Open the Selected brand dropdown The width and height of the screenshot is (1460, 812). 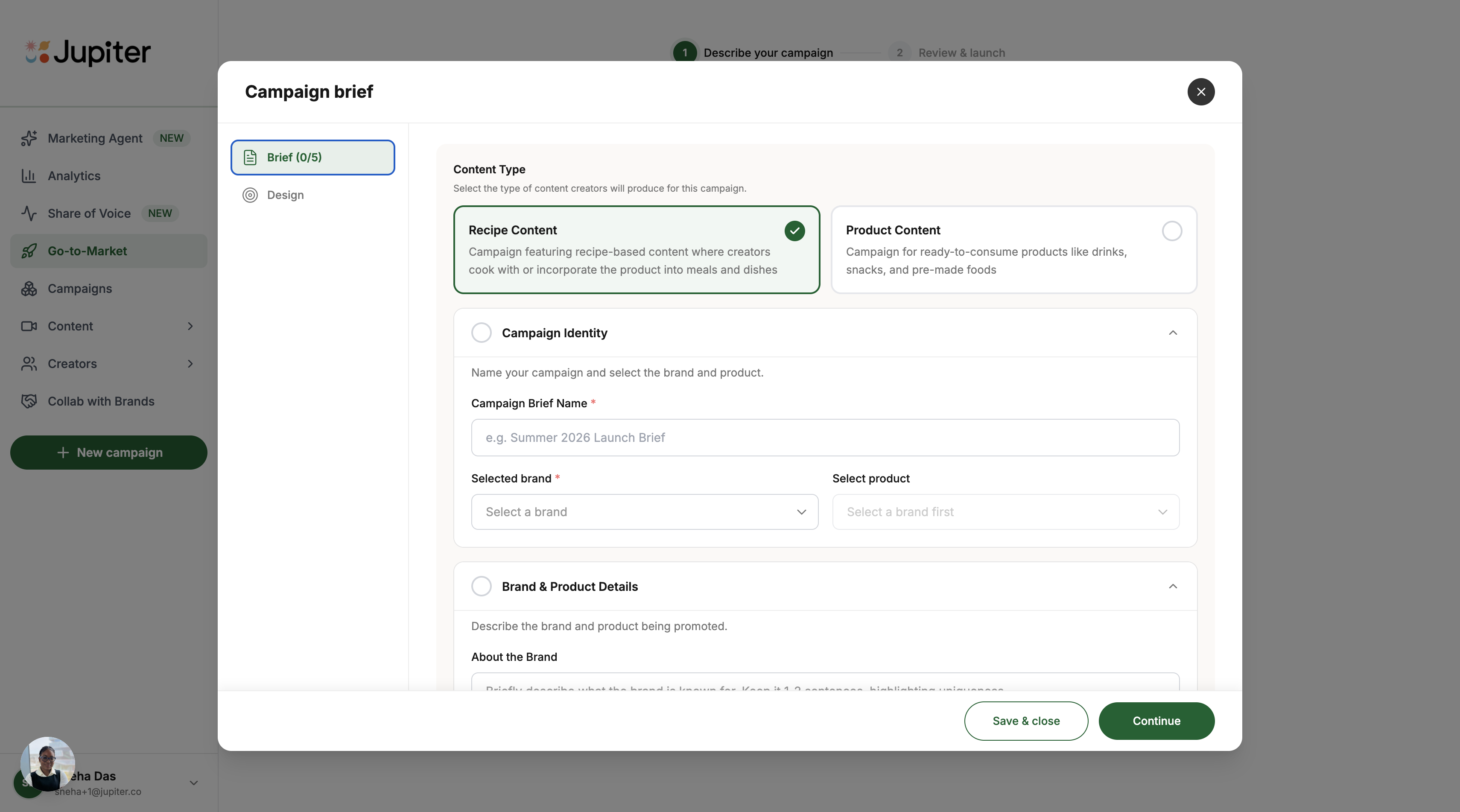coord(645,512)
